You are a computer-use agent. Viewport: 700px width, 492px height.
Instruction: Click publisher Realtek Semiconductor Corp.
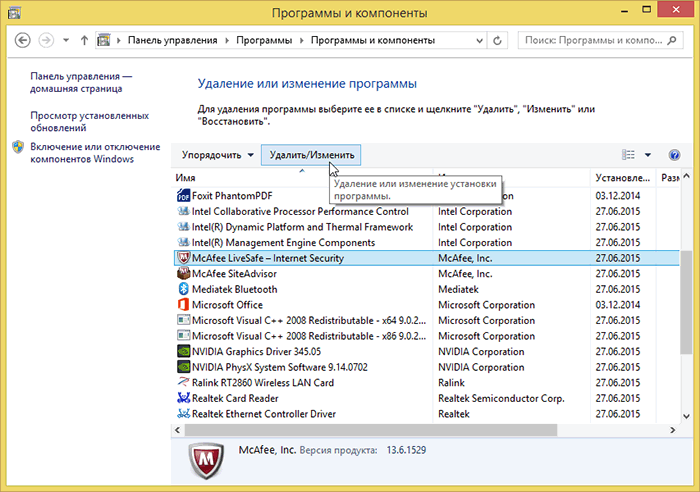(x=501, y=398)
